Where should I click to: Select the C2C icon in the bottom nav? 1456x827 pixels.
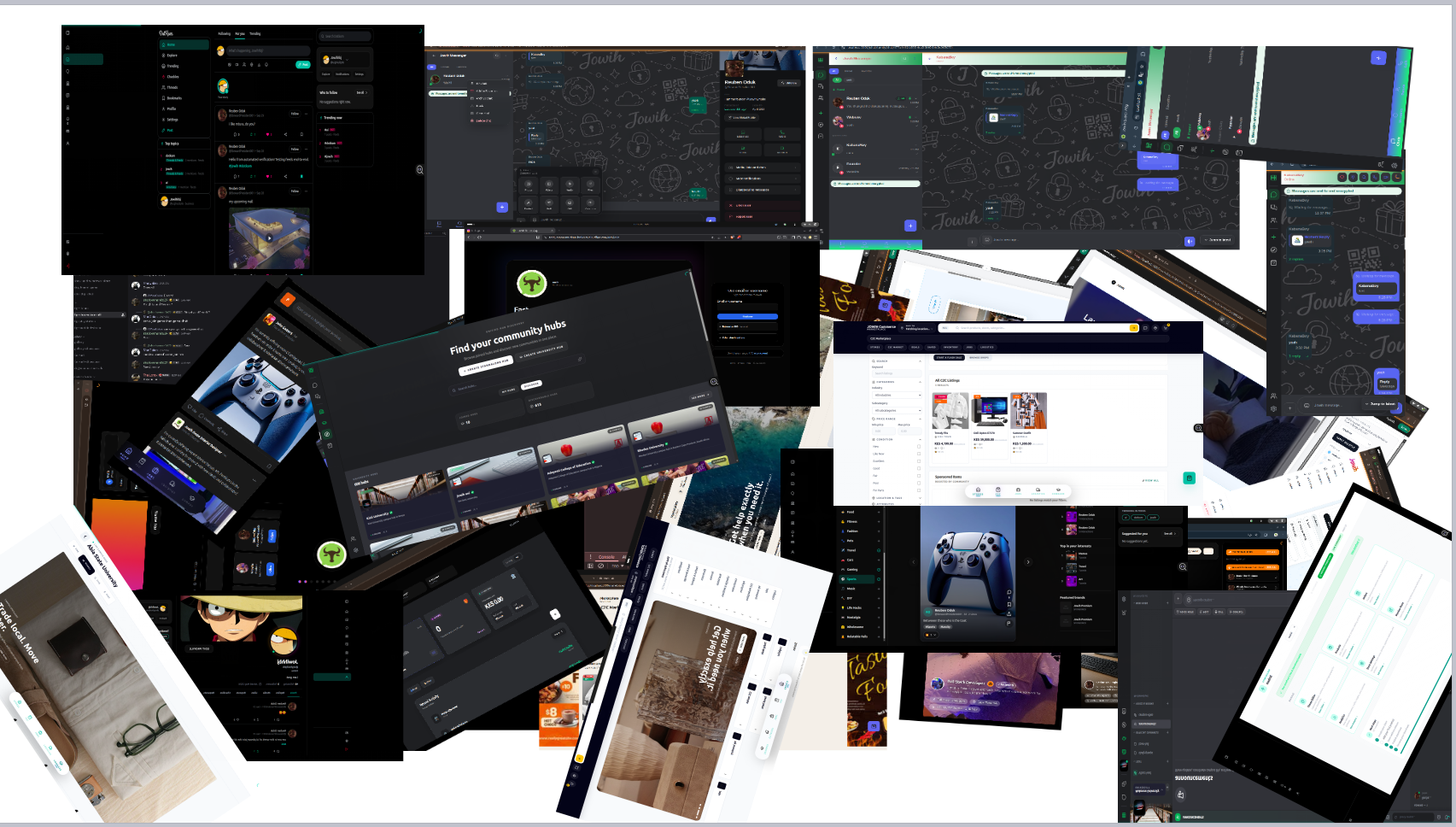[998, 491]
